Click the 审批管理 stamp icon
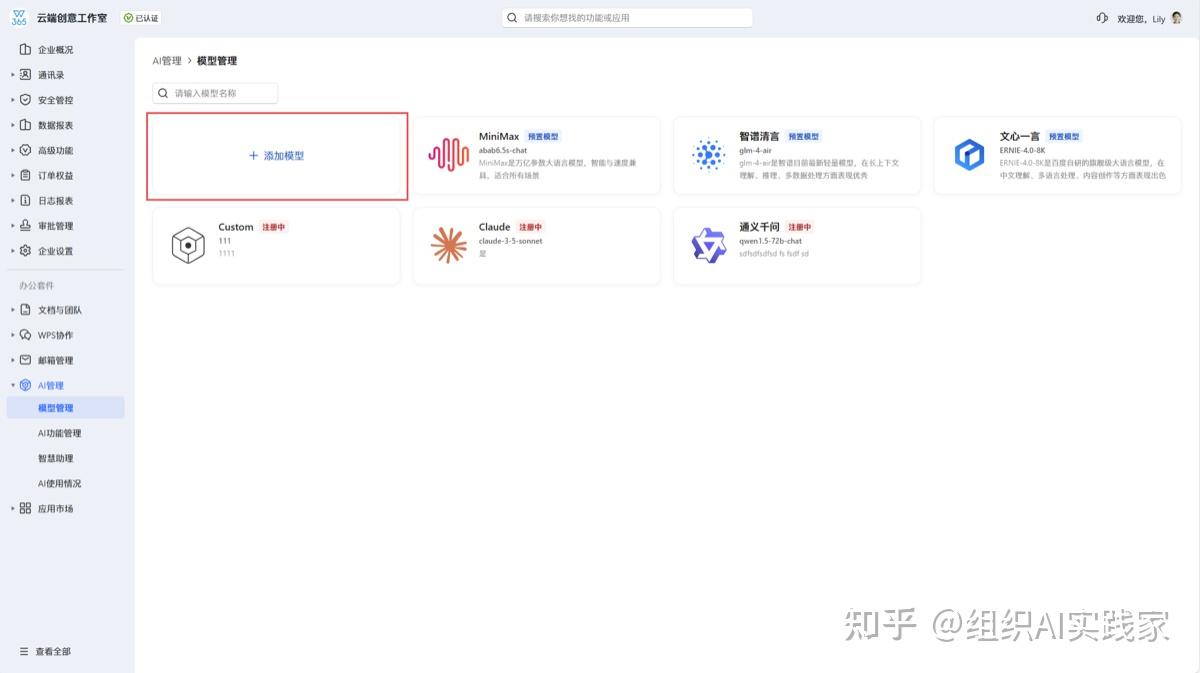 pos(26,225)
